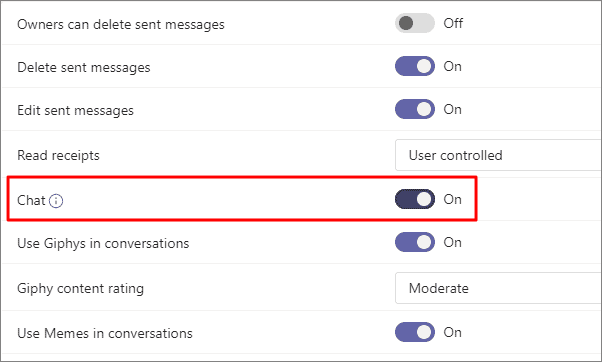Click the Owners can delete sent messages label
602x362 pixels.
click(121, 25)
